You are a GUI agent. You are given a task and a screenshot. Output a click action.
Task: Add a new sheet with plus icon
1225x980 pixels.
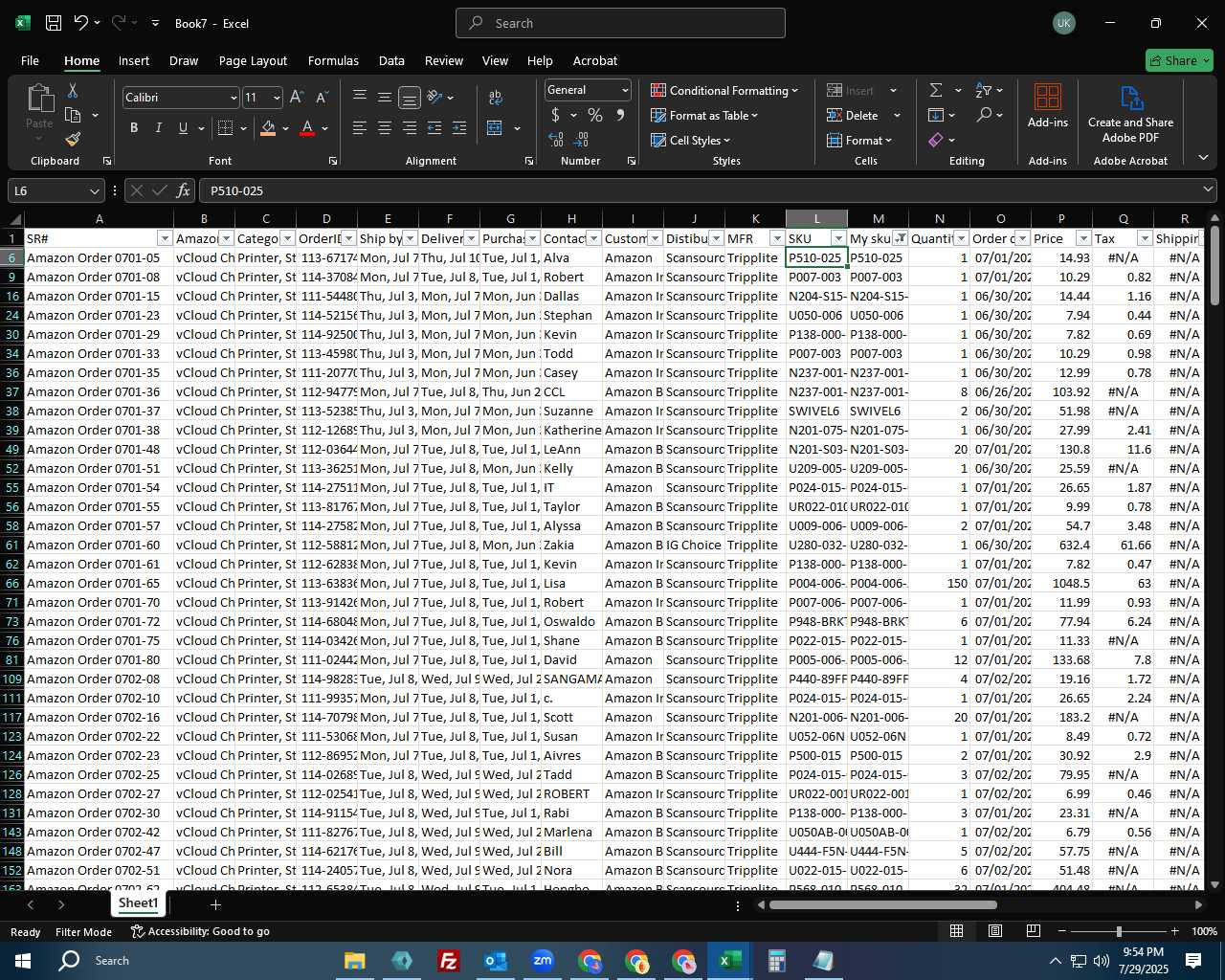[x=215, y=904]
